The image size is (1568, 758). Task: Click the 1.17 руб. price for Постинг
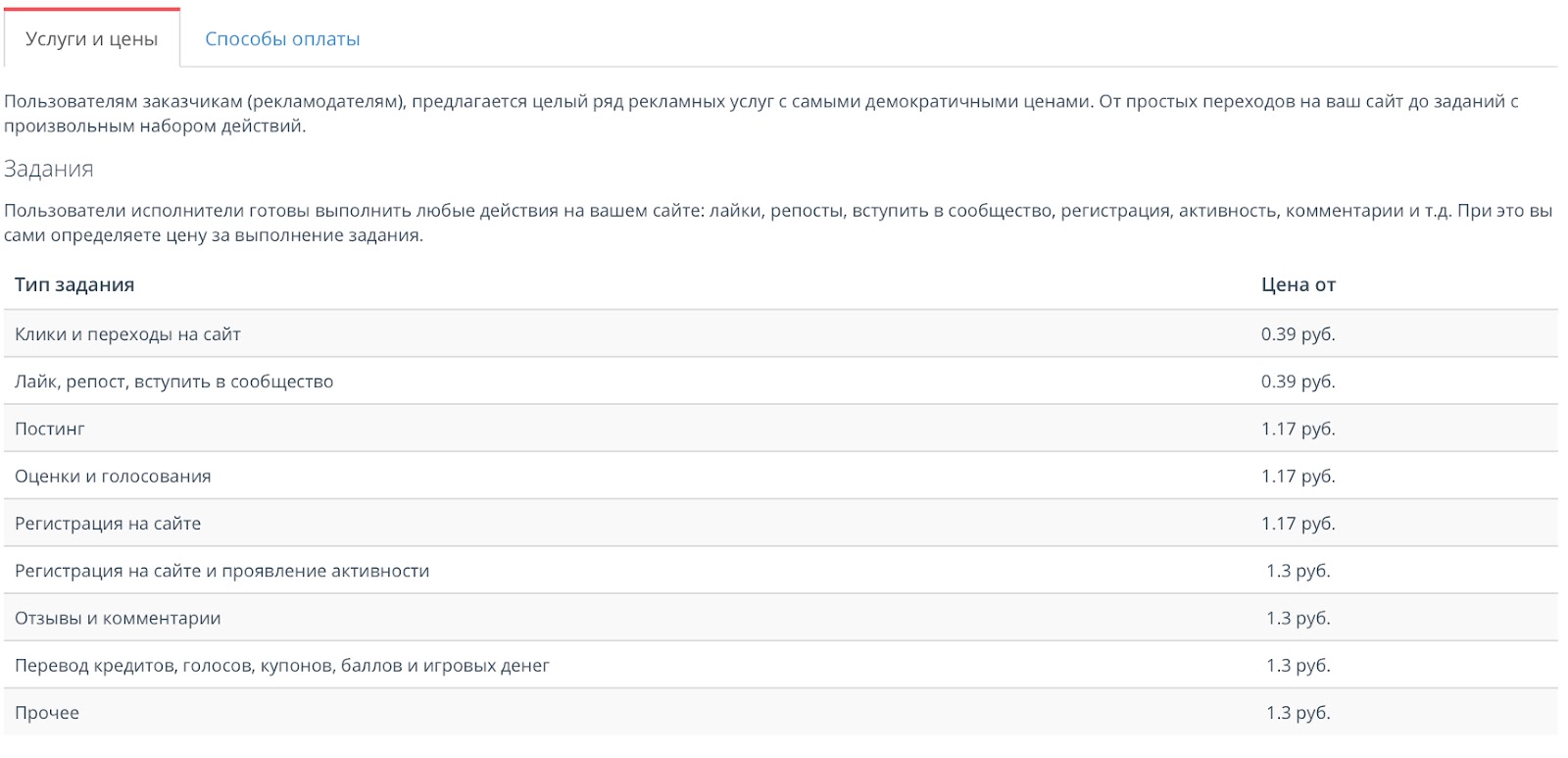pos(1298,429)
